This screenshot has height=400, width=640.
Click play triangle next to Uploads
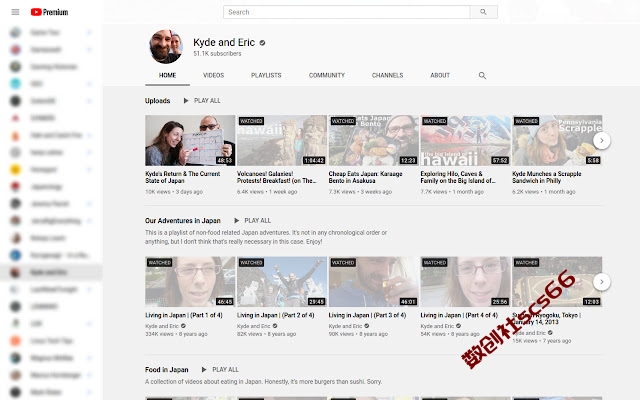(186, 100)
